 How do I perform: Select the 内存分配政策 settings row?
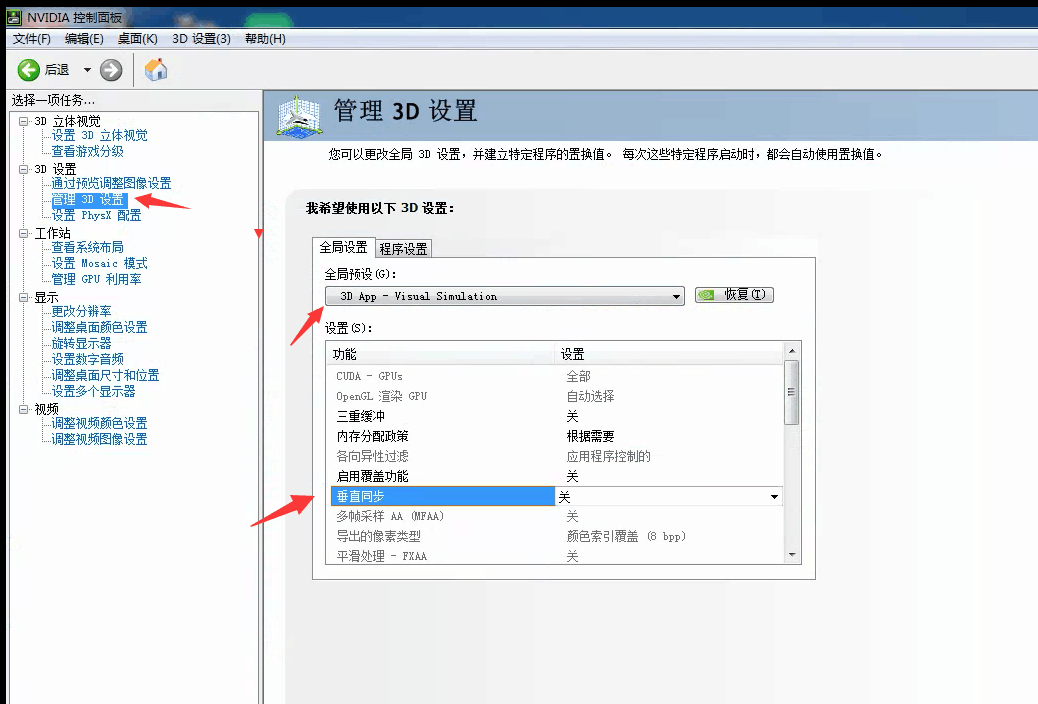pos(556,436)
